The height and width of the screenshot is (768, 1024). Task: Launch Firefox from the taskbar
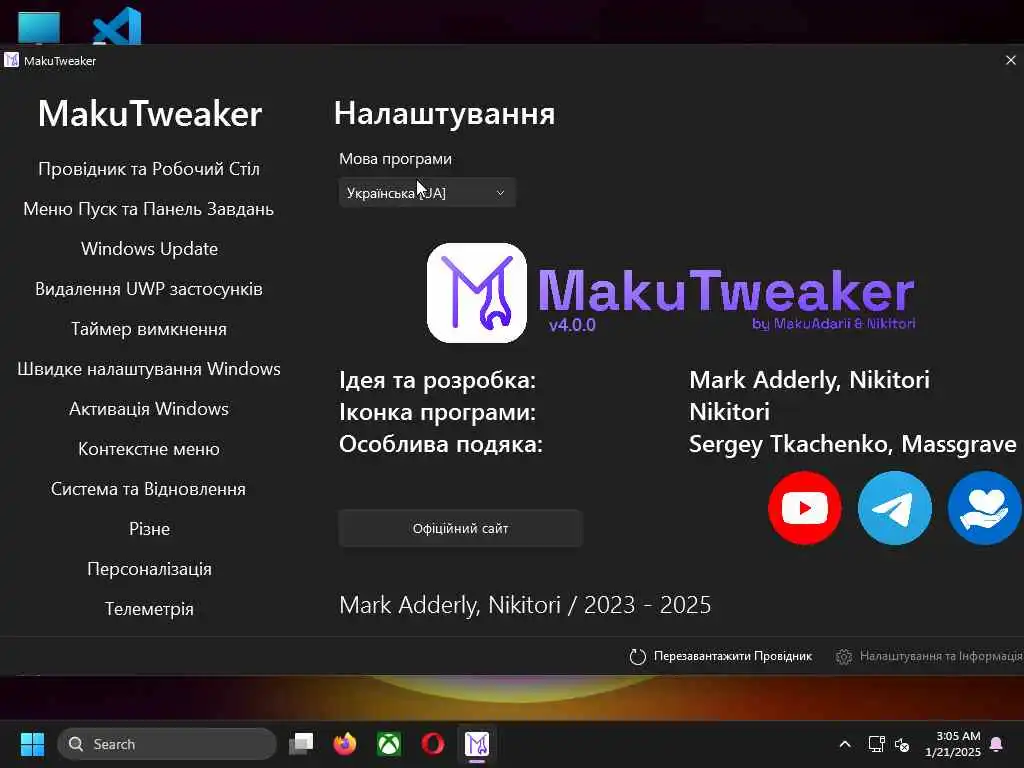point(345,744)
